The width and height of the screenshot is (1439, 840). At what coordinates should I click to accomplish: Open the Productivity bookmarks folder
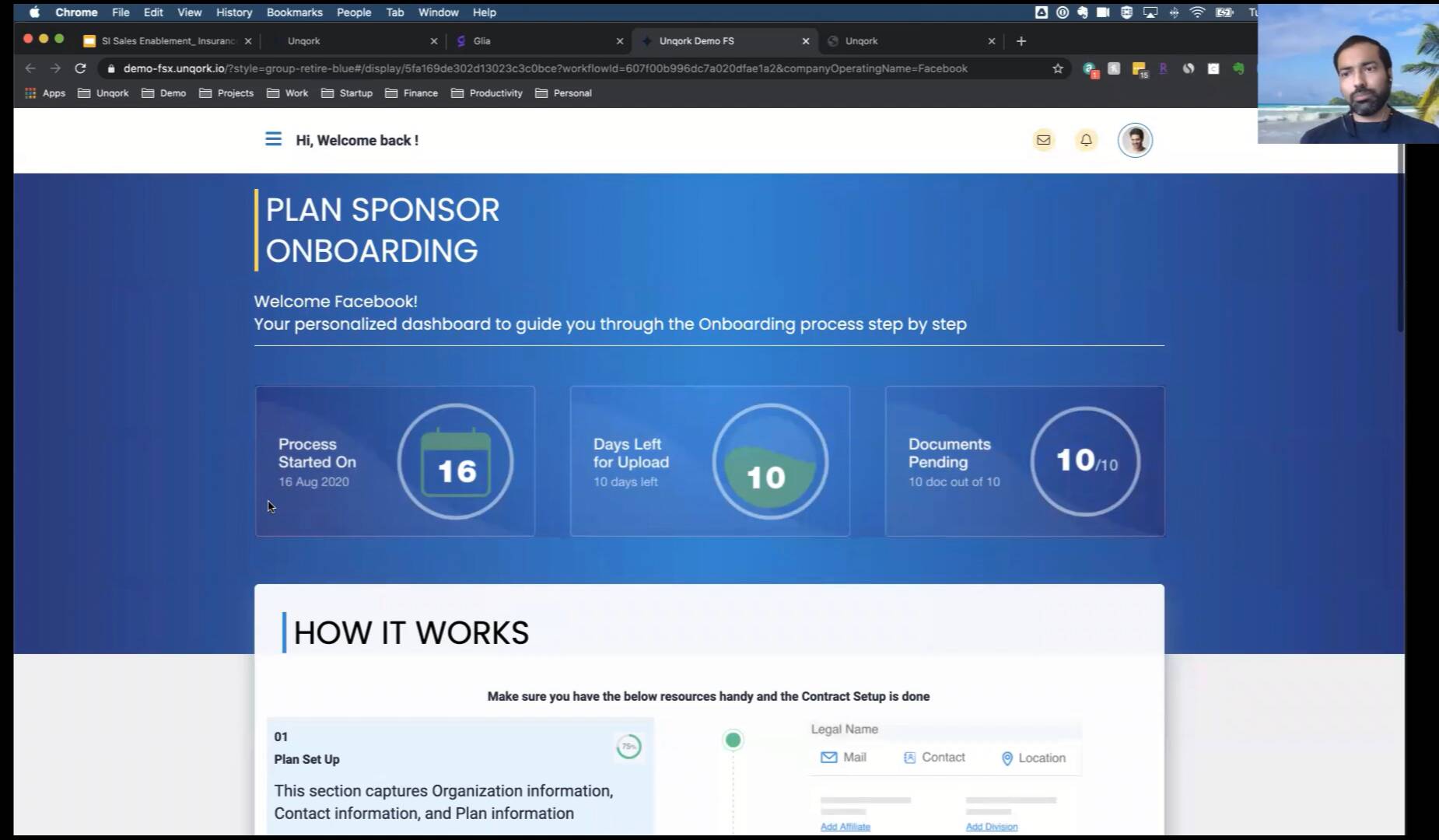[487, 93]
